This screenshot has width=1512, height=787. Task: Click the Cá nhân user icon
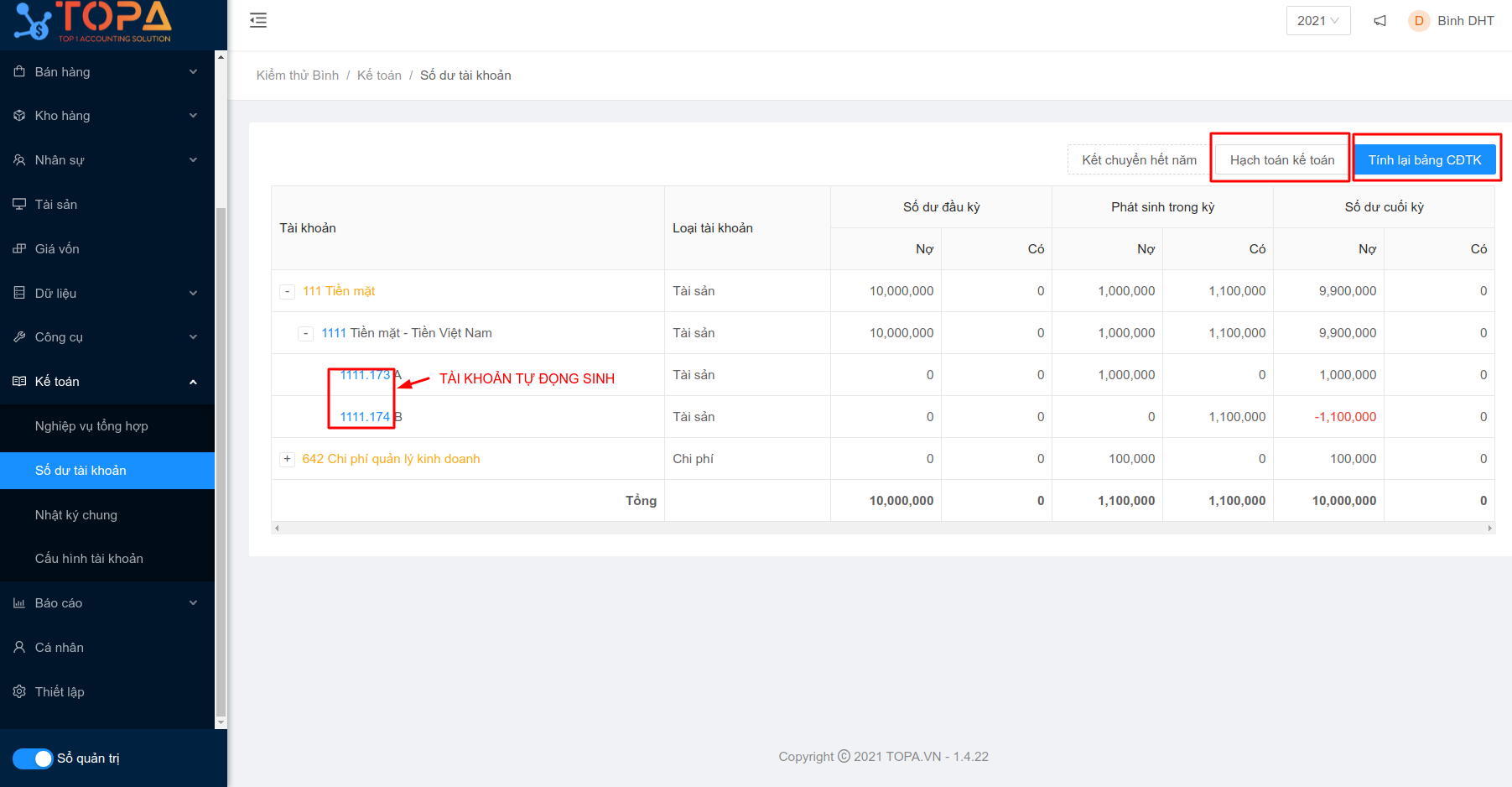point(19,648)
